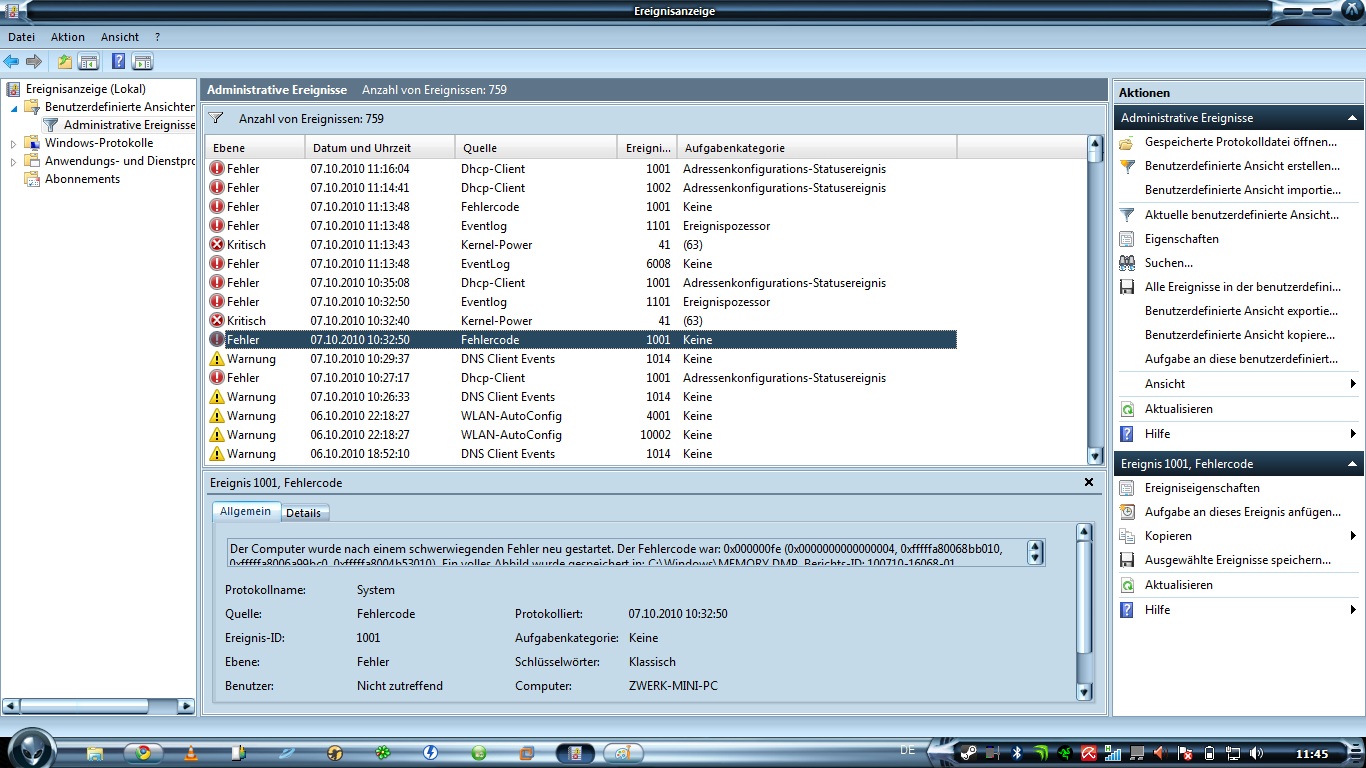
Task: Collapse the Ereignis 1001, Fehlercode actions section
Action: click(x=1352, y=464)
